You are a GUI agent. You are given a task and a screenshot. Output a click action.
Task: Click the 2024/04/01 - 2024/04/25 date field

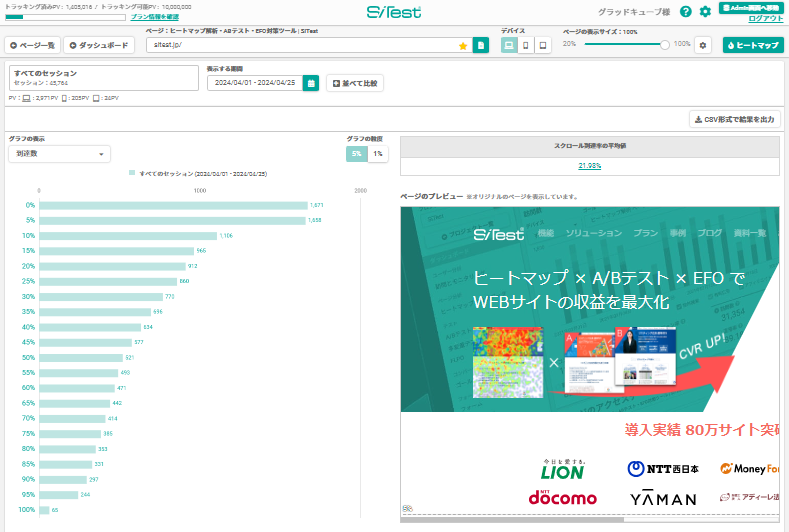pyautogui.click(x=255, y=83)
